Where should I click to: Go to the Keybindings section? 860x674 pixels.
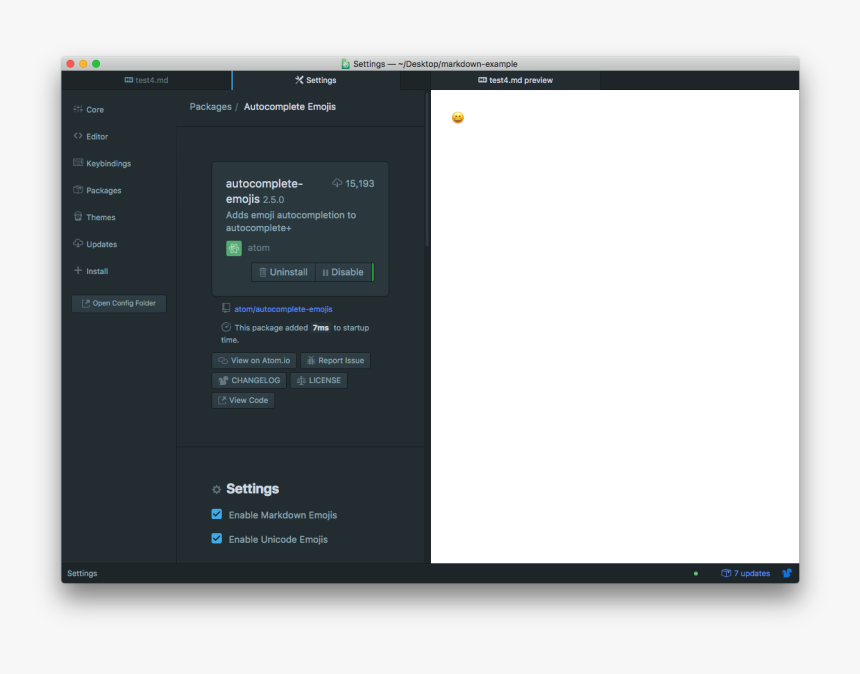[x=102, y=163]
